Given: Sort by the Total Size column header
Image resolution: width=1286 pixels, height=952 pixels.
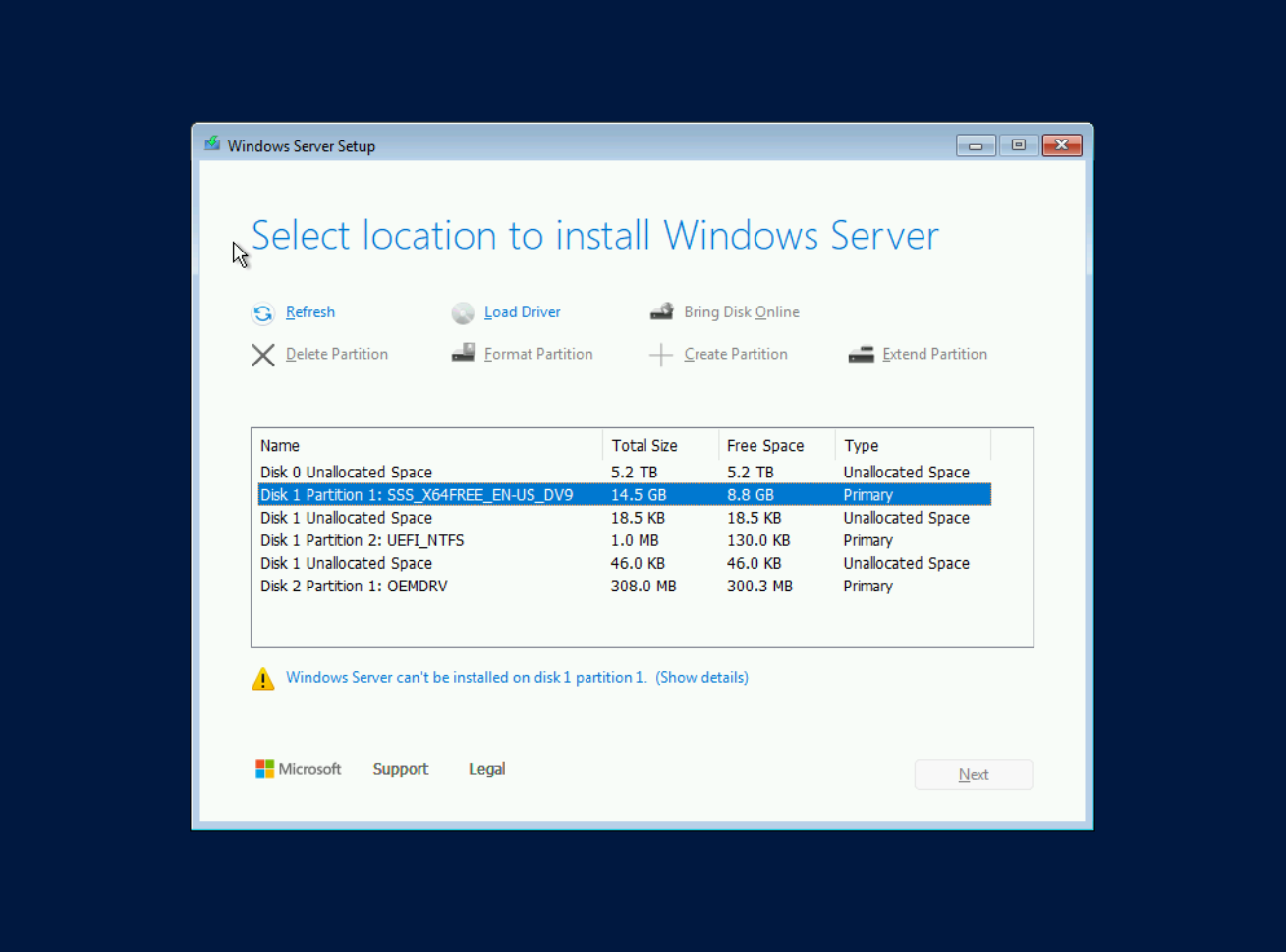Looking at the screenshot, I should (660, 445).
